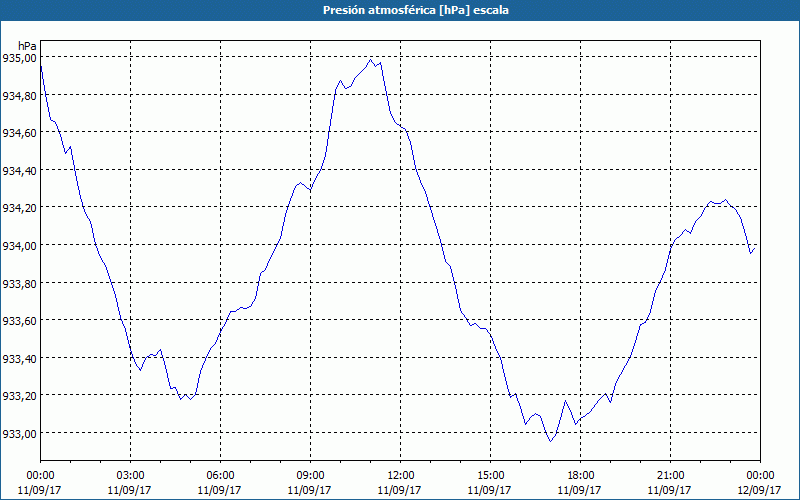Select the 935,00 y-axis value
Screen dimensions: 800x500
[x=19, y=58]
